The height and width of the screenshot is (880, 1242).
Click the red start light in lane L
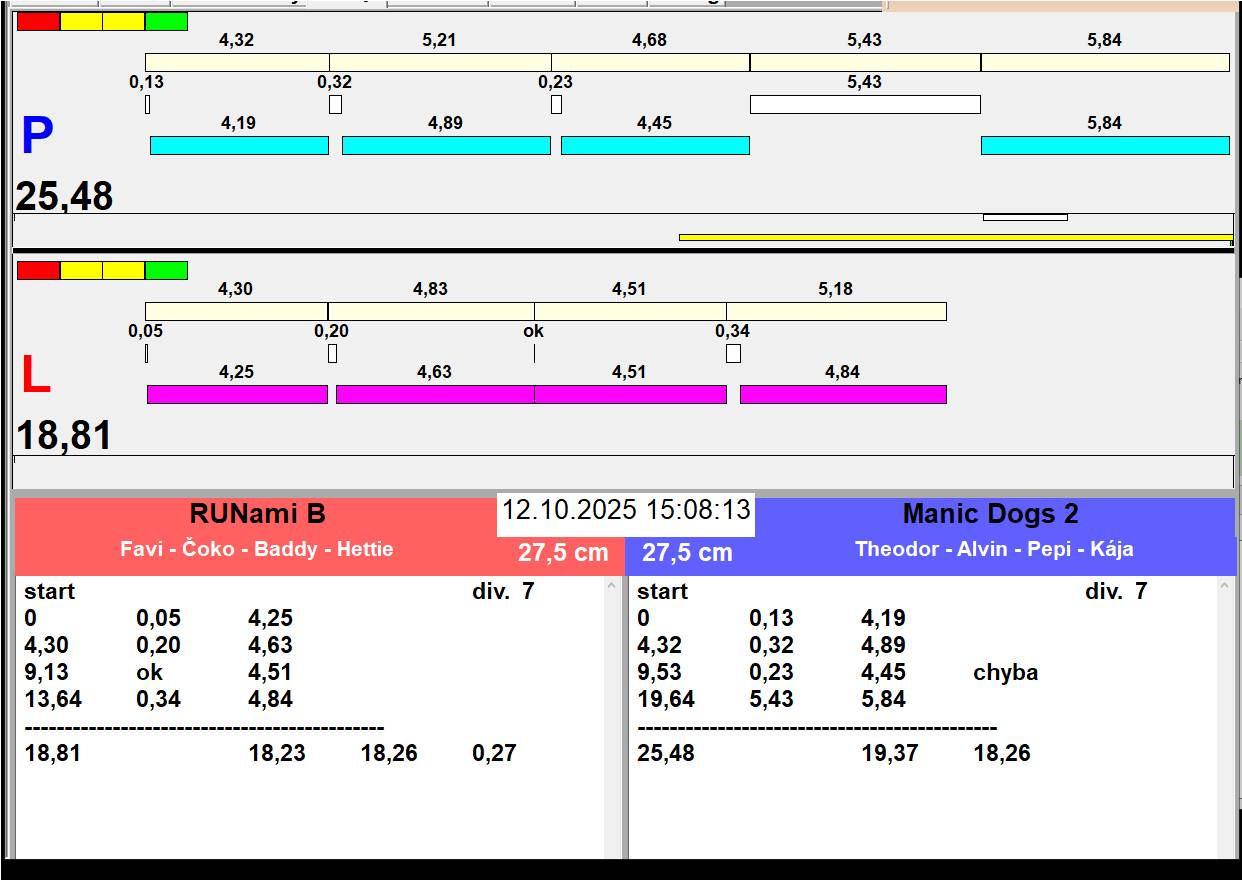click(38, 270)
